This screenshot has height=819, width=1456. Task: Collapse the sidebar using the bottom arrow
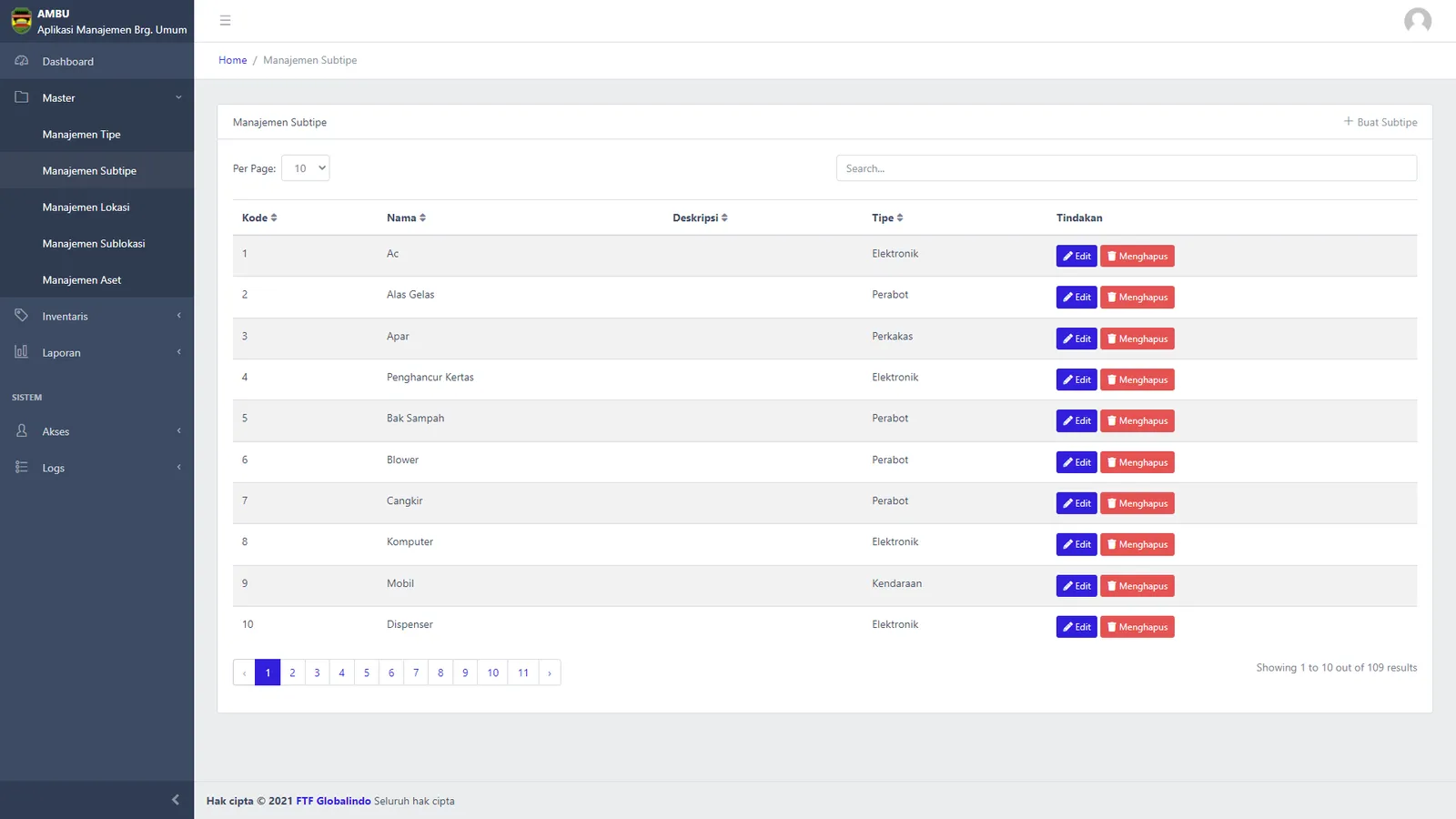tap(176, 800)
